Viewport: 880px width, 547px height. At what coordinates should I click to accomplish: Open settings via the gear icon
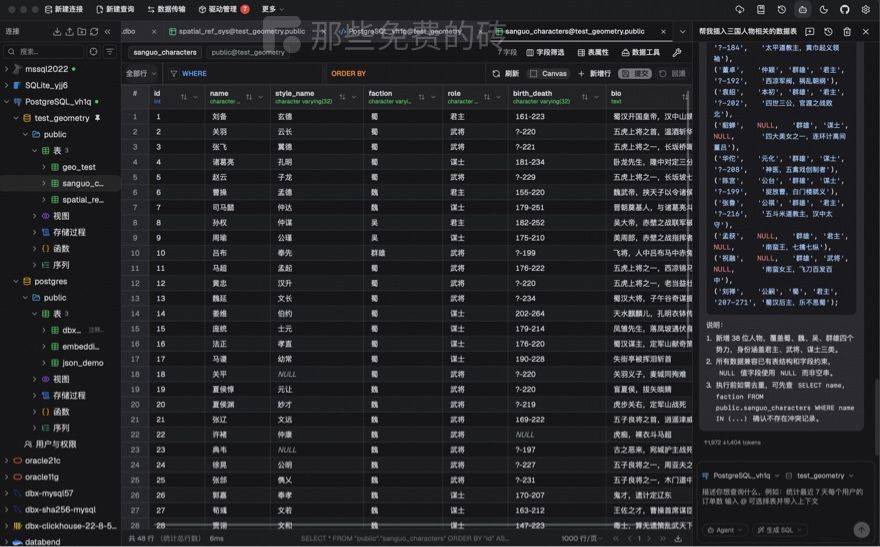[865, 9]
